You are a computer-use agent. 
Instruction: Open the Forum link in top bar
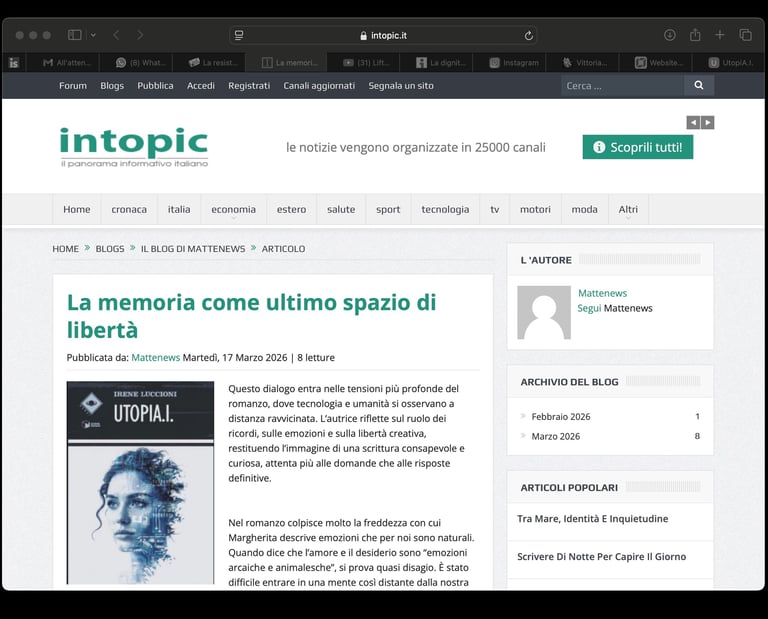(x=73, y=86)
